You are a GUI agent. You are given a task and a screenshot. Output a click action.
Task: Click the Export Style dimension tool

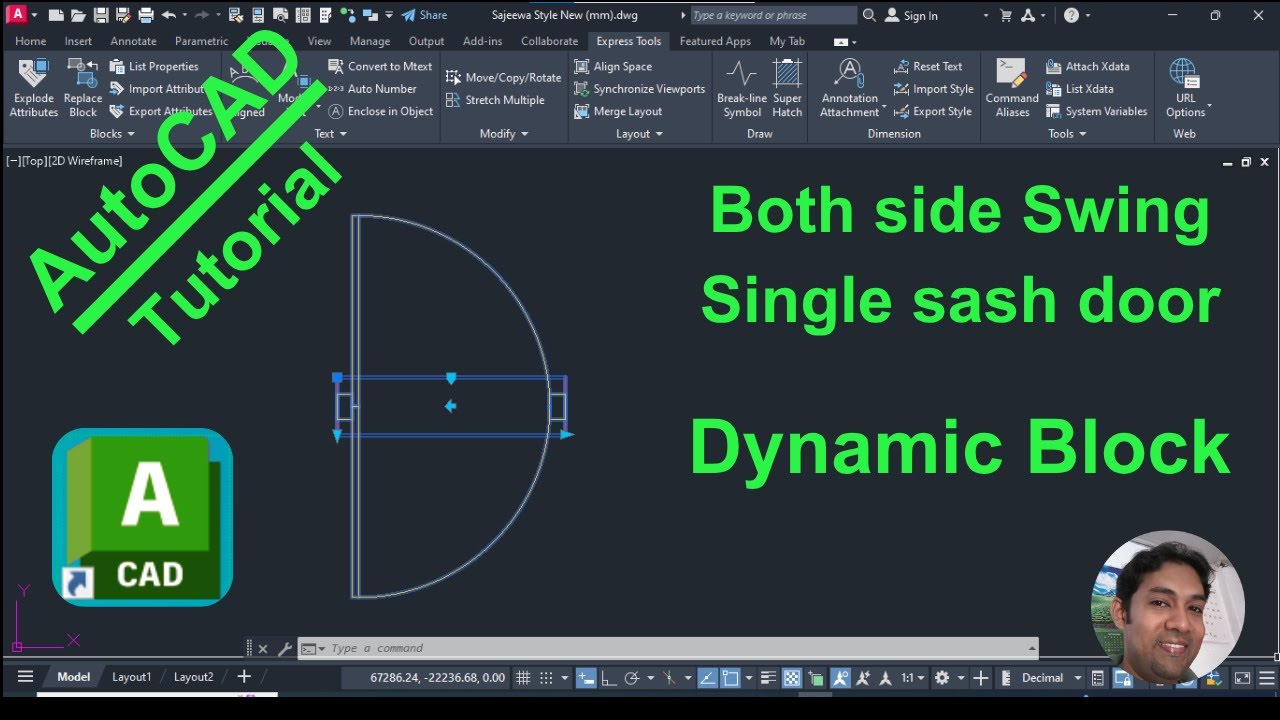tap(933, 111)
